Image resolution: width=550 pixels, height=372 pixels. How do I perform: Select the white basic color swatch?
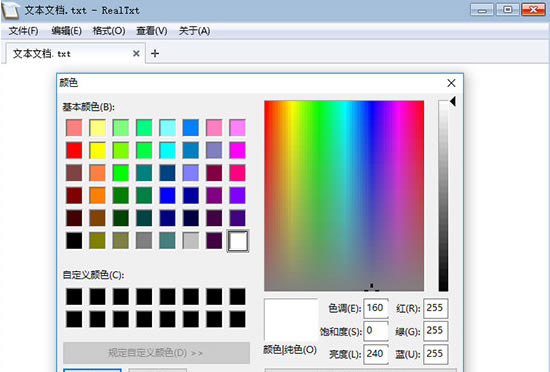pyautogui.click(x=238, y=241)
